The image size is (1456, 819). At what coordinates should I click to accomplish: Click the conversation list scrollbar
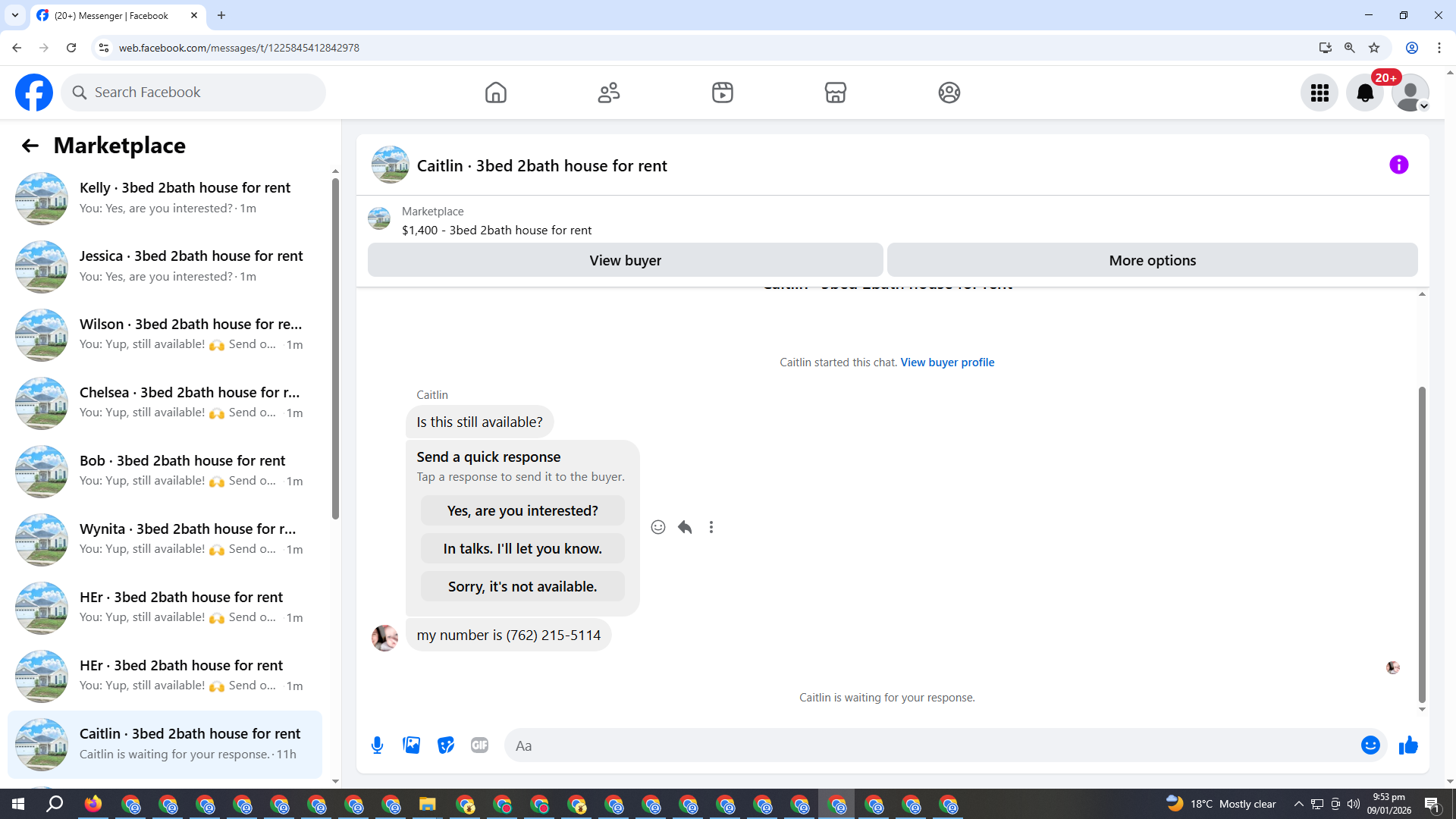point(335,349)
